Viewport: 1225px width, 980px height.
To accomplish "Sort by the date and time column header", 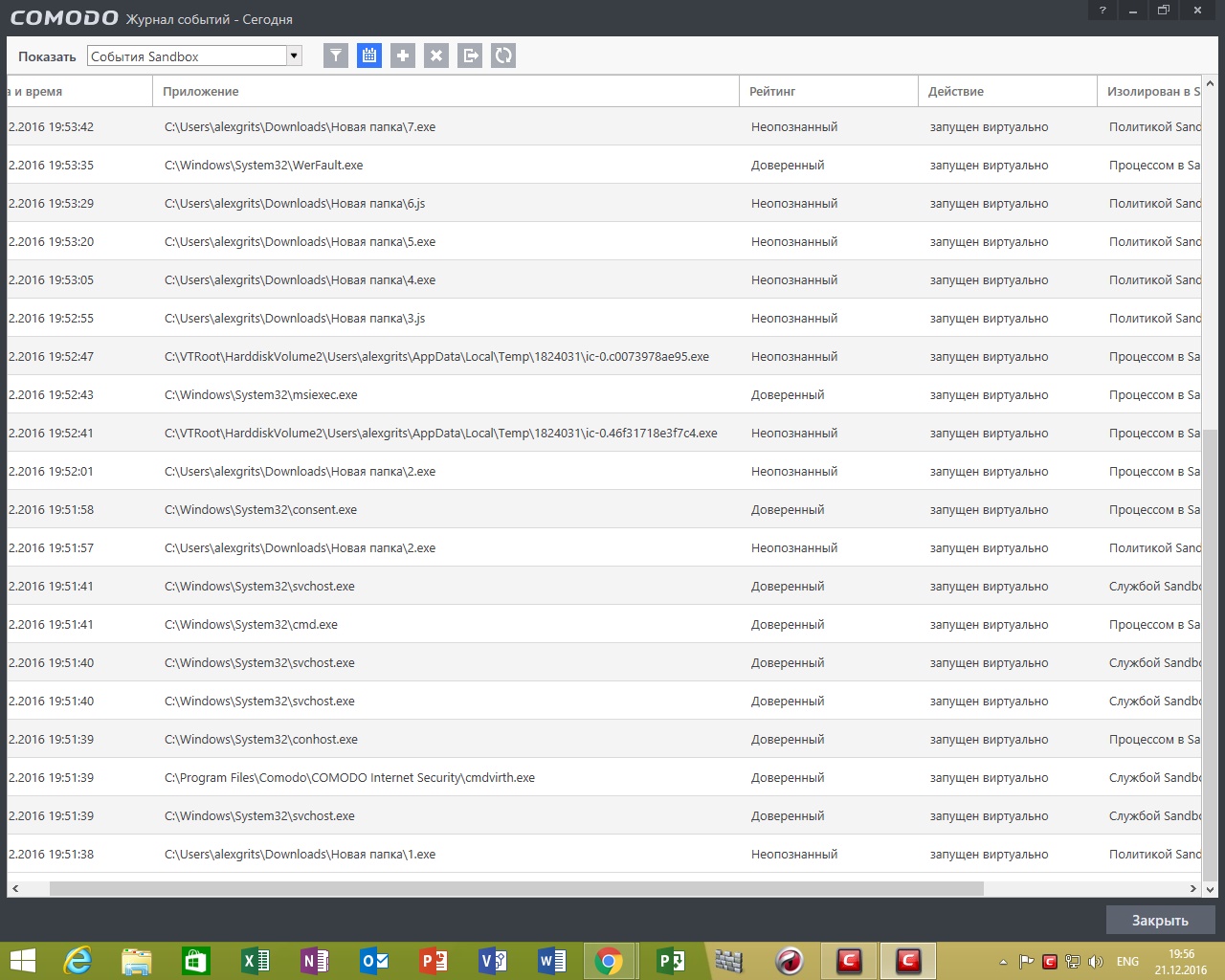I will click(79, 91).
